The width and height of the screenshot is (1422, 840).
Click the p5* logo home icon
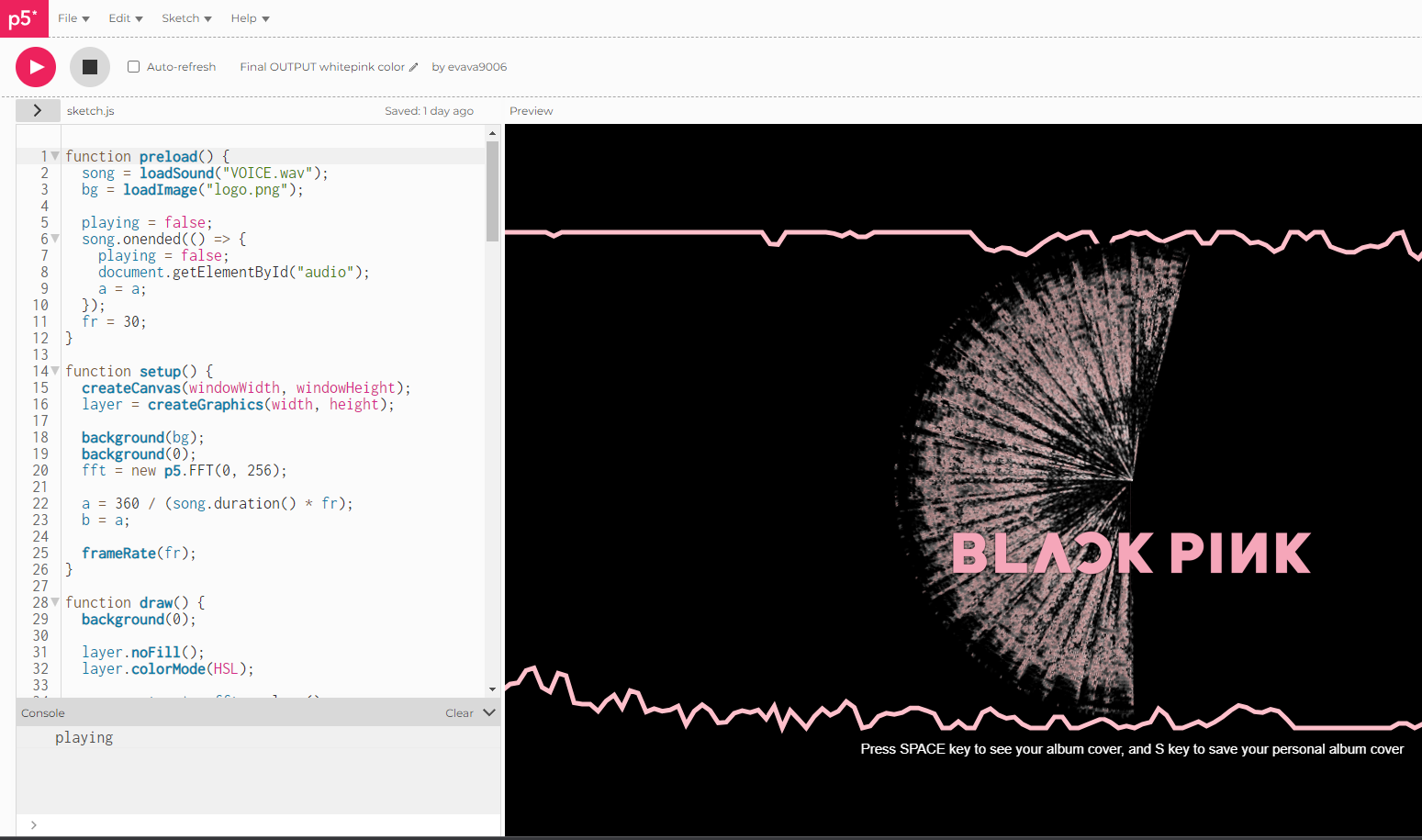click(24, 18)
